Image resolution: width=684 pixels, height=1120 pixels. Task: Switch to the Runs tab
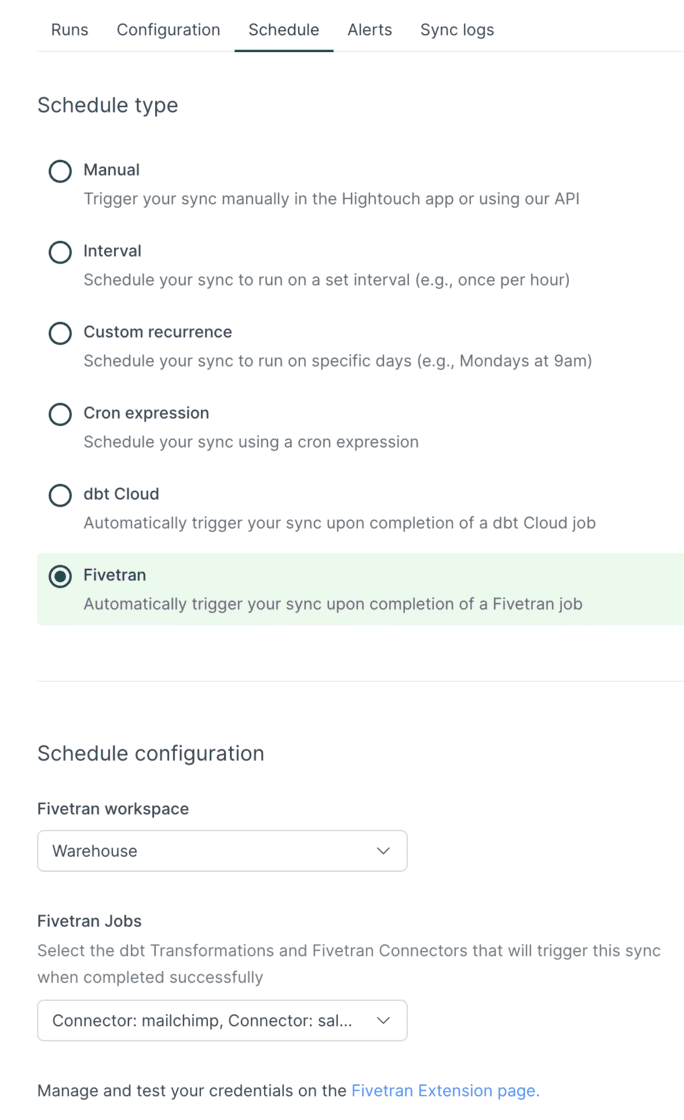click(x=69, y=30)
